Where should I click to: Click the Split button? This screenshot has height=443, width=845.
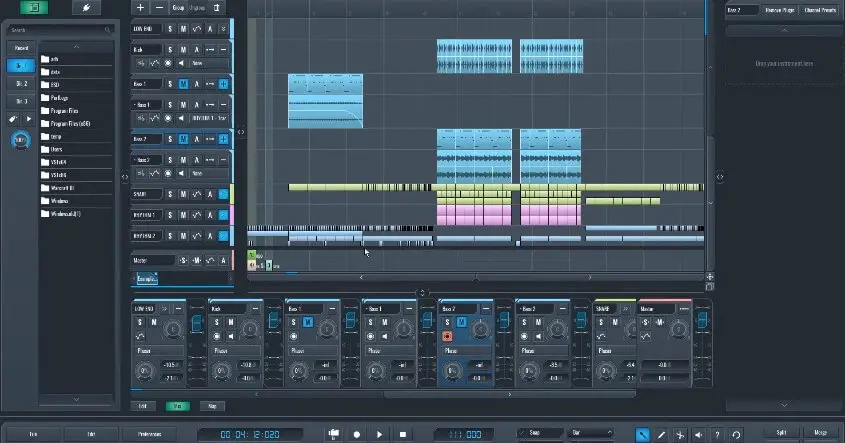(x=781, y=432)
